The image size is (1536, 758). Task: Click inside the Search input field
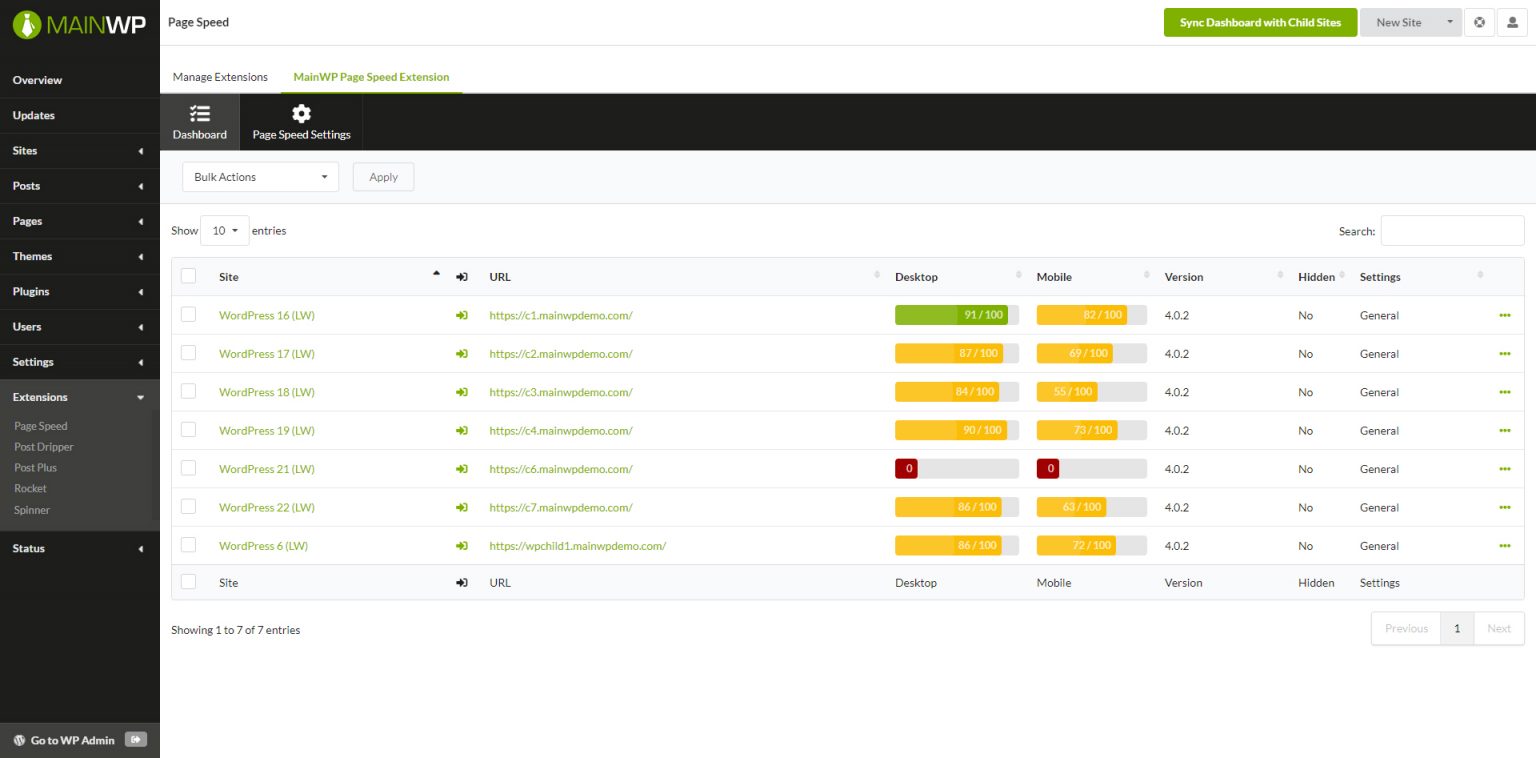point(1452,230)
